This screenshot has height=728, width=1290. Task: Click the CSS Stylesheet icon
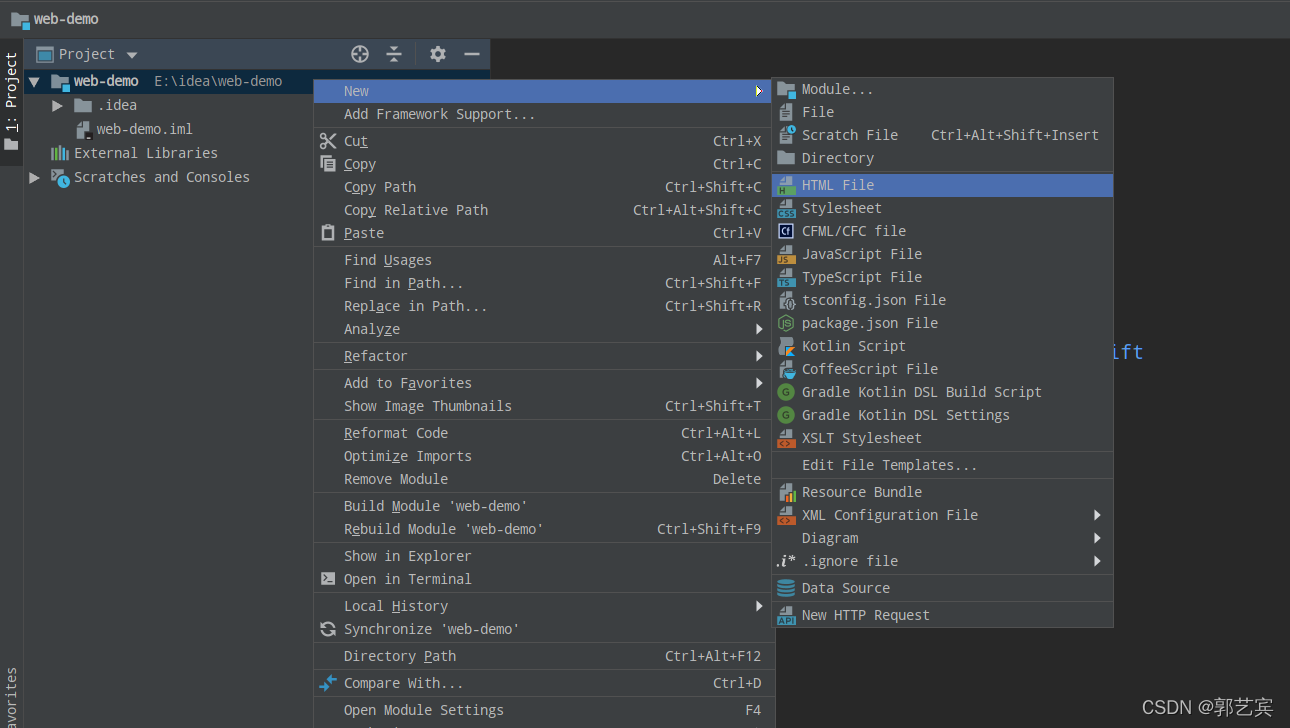[787, 208]
